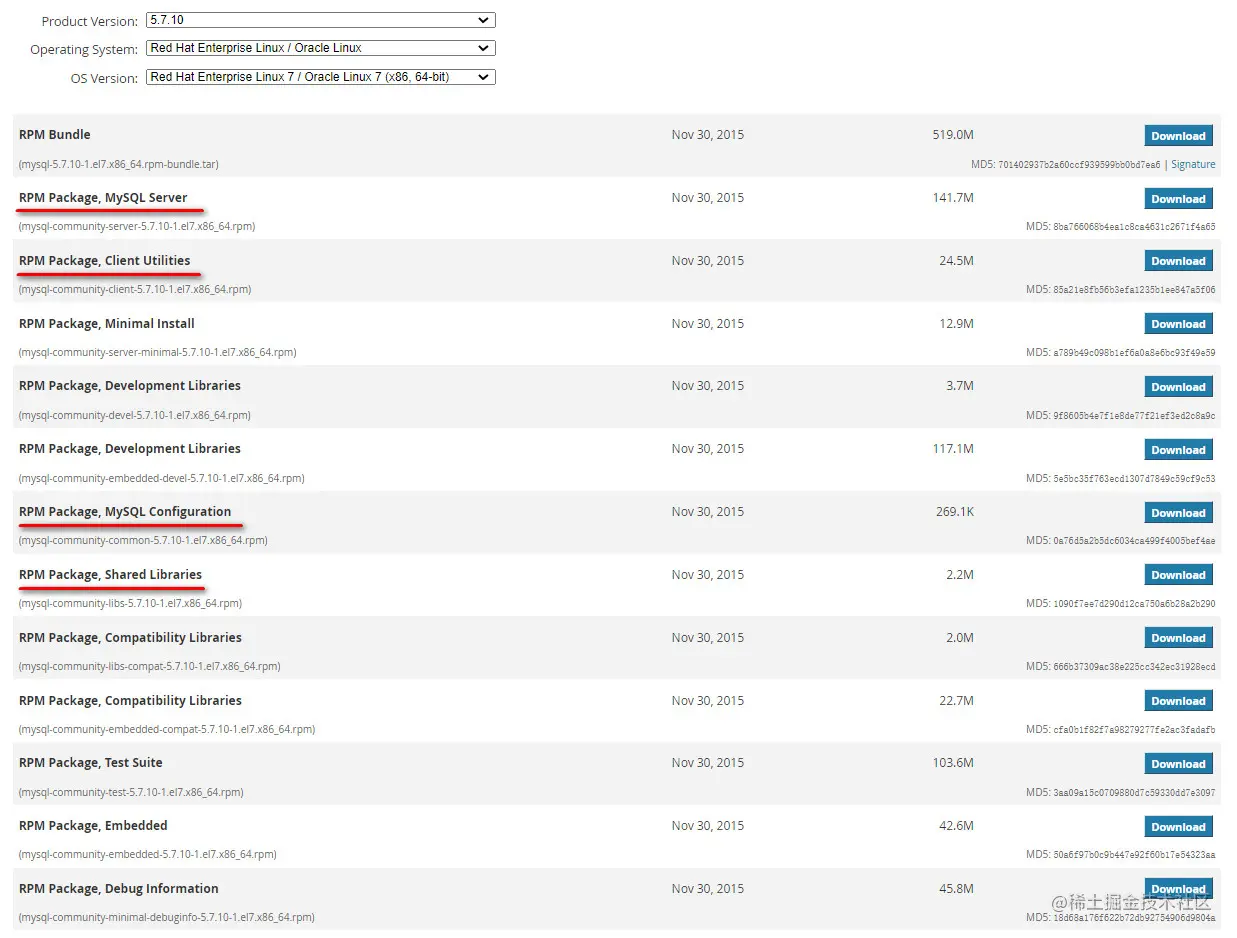Open the Signature link for RPM Bundle
The image size is (1237, 938).
[1193, 164]
